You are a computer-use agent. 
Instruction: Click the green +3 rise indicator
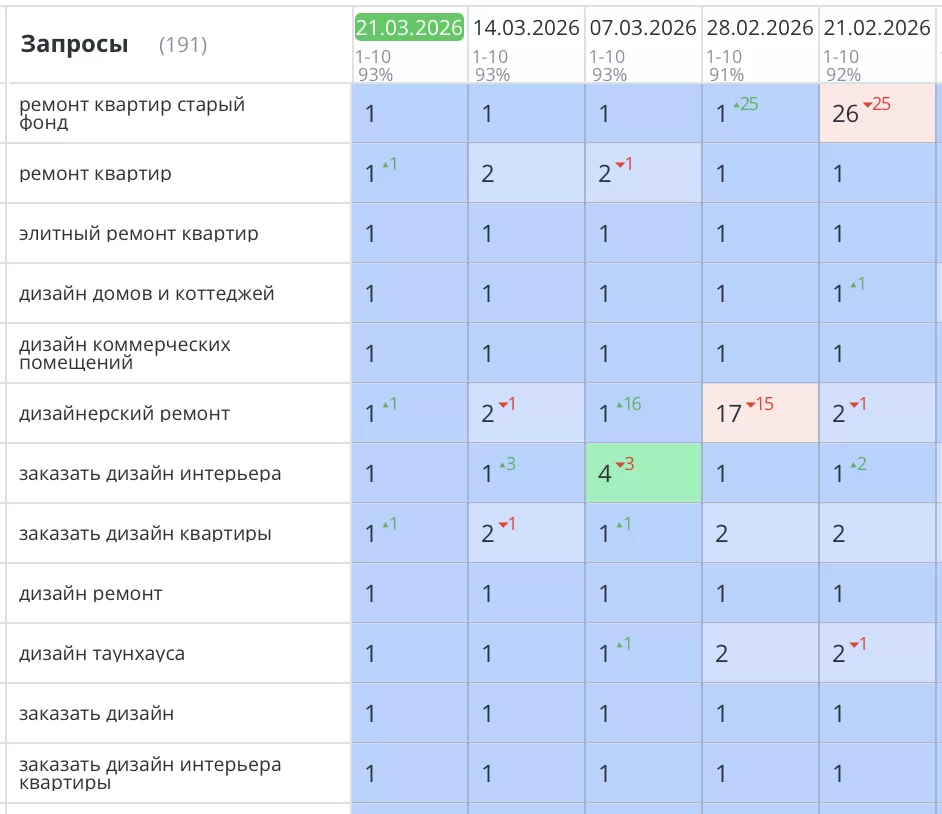[x=507, y=464]
